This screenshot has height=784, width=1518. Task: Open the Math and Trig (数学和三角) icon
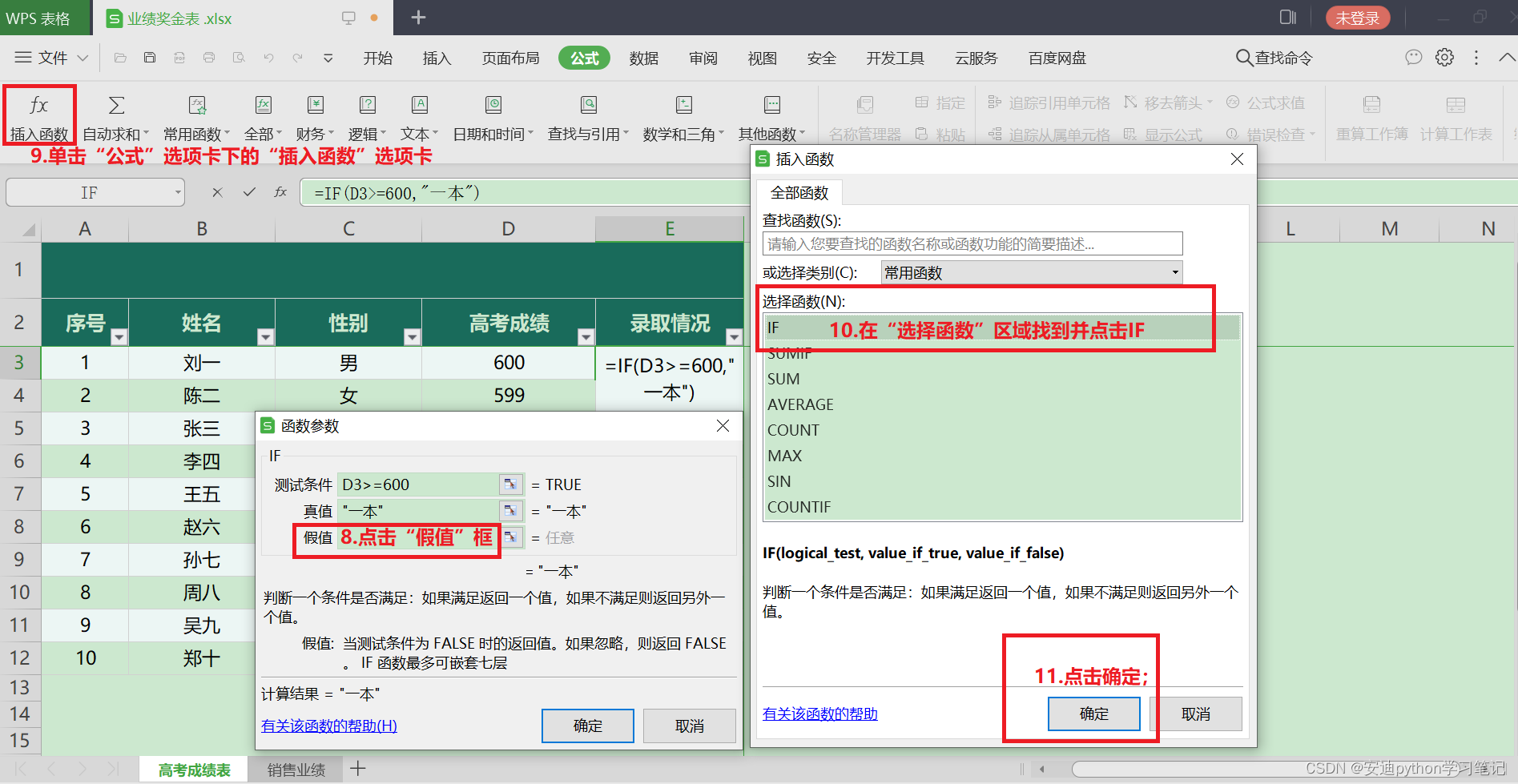684,105
